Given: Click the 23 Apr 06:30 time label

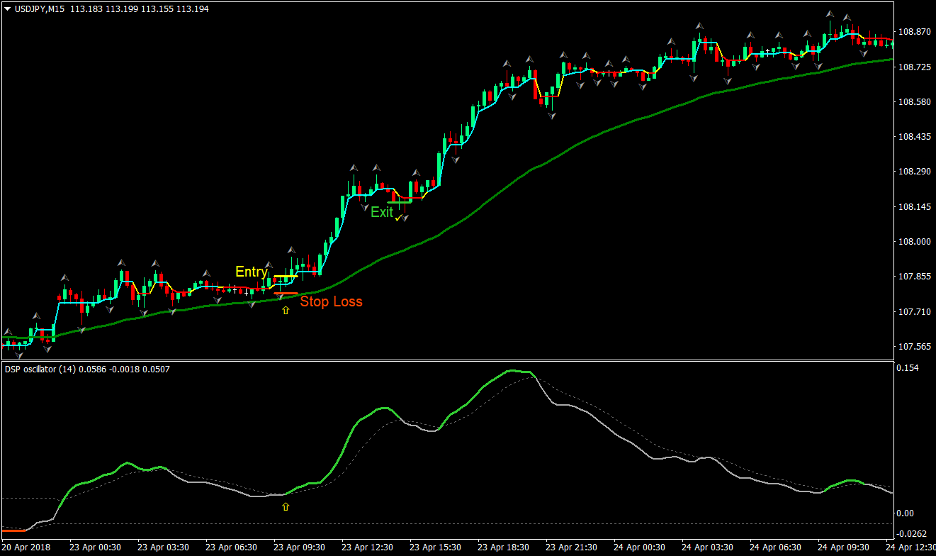Looking at the screenshot, I should 231,547.
